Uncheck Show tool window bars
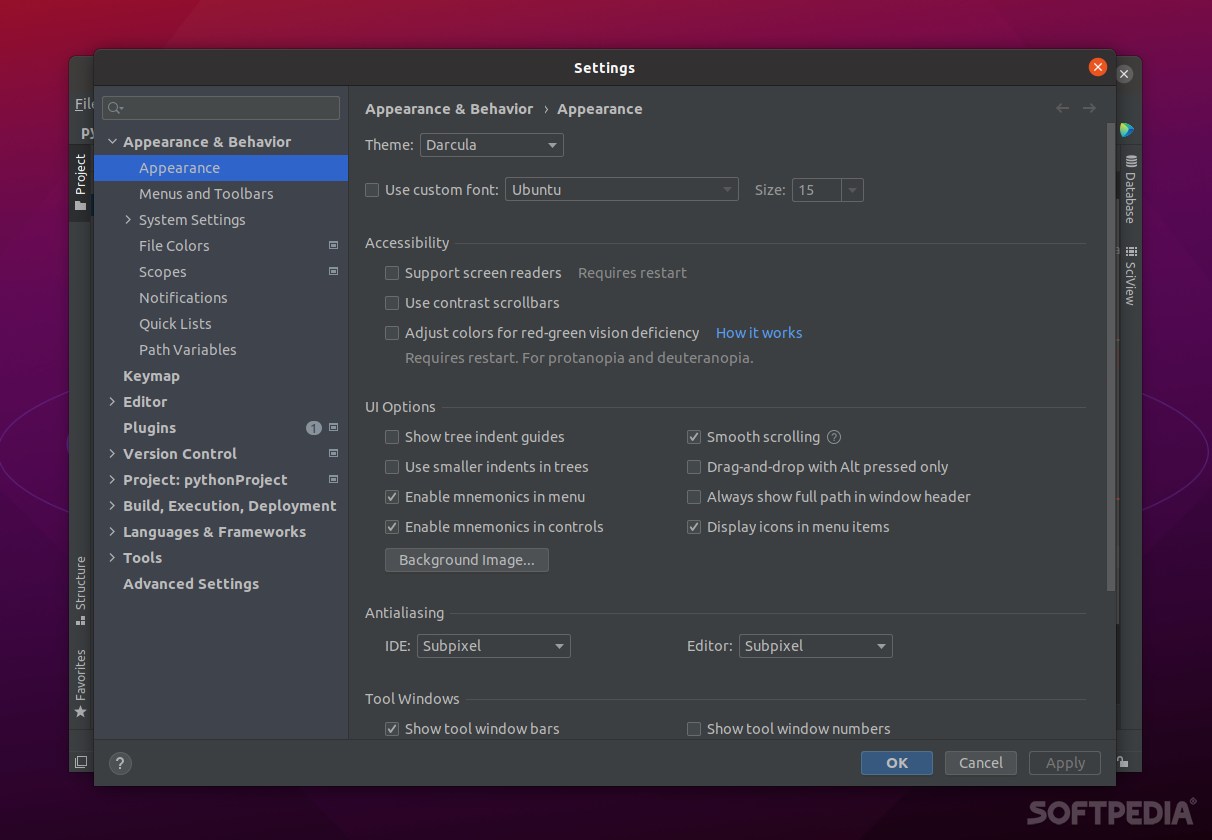The image size is (1212, 840). pos(392,729)
